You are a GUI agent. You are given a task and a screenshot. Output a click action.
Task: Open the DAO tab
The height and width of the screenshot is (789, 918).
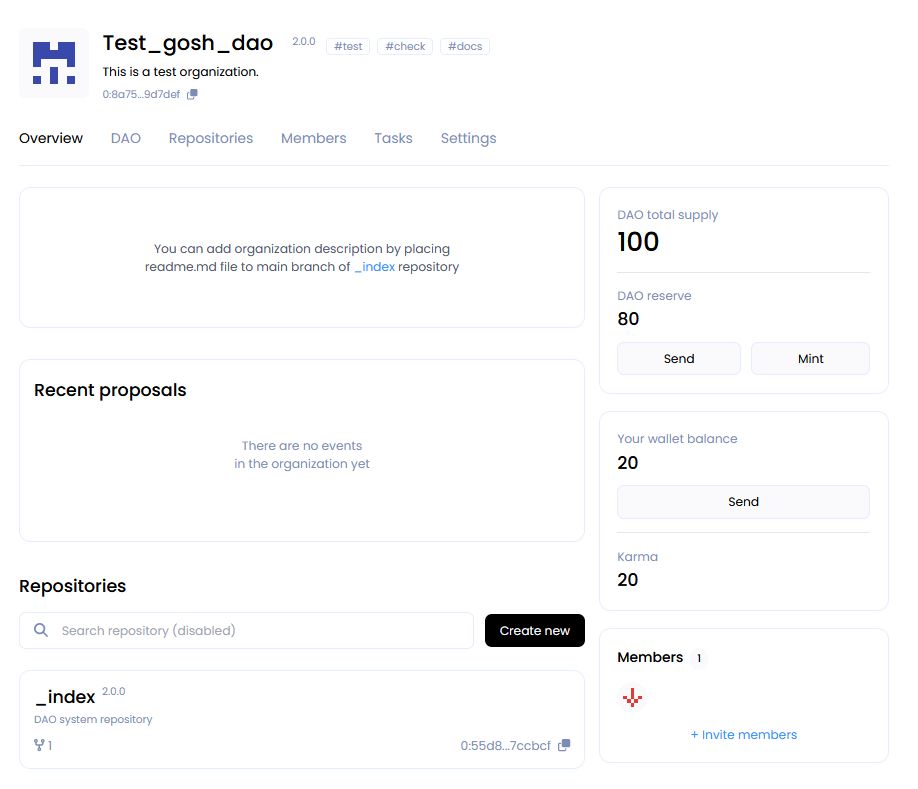(125, 138)
